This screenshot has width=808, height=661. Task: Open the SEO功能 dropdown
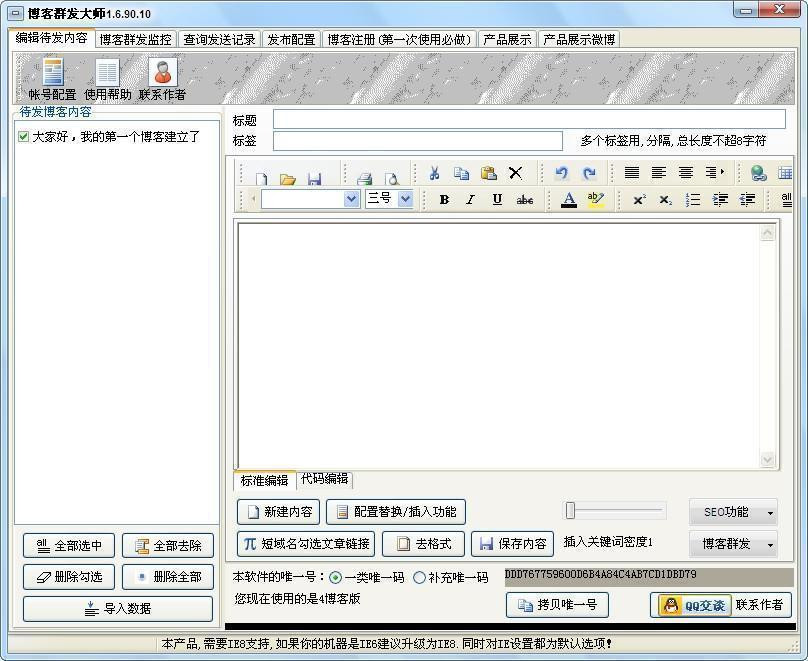coord(733,512)
